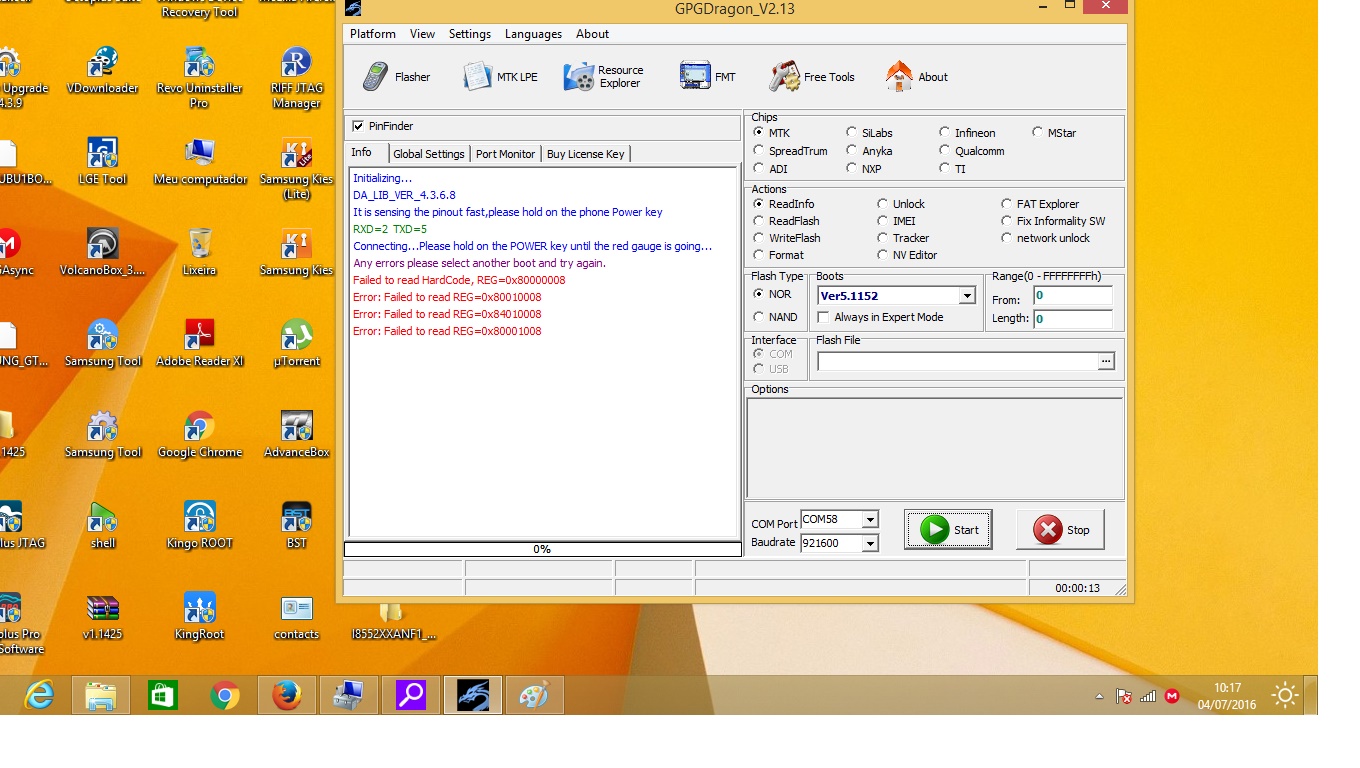This screenshot has width=1360, height=768.
Task: Select the MStar chip option
Action: [1038, 132]
